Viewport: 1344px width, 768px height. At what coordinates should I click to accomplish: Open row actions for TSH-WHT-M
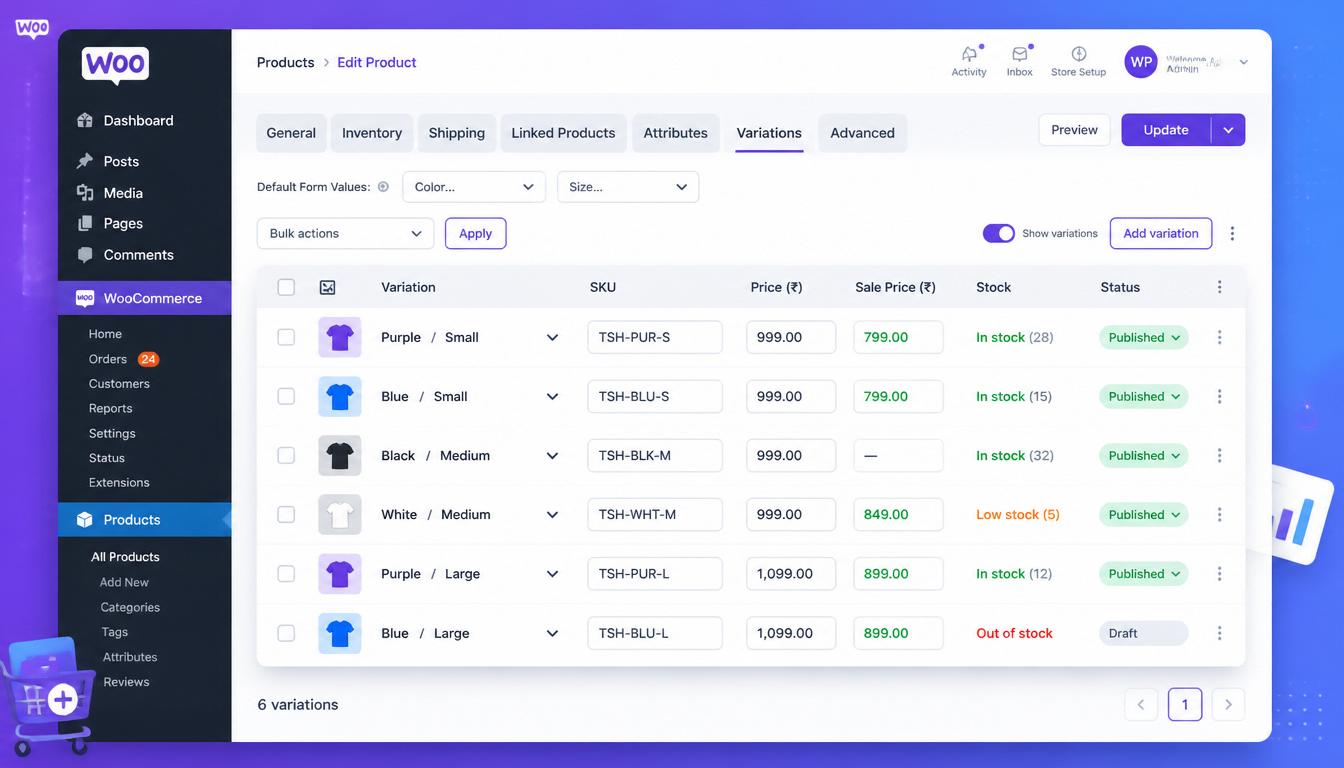pos(1219,514)
